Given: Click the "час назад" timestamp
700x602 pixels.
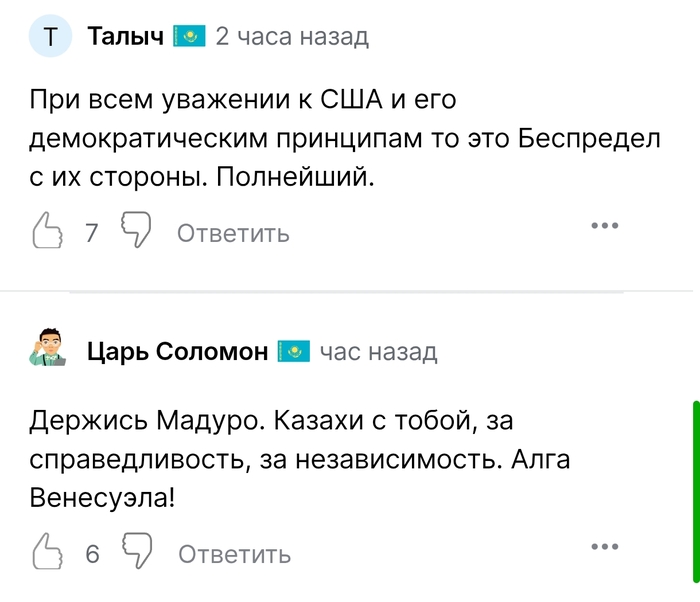Looking at the screenshot, I should click(378, 351).
